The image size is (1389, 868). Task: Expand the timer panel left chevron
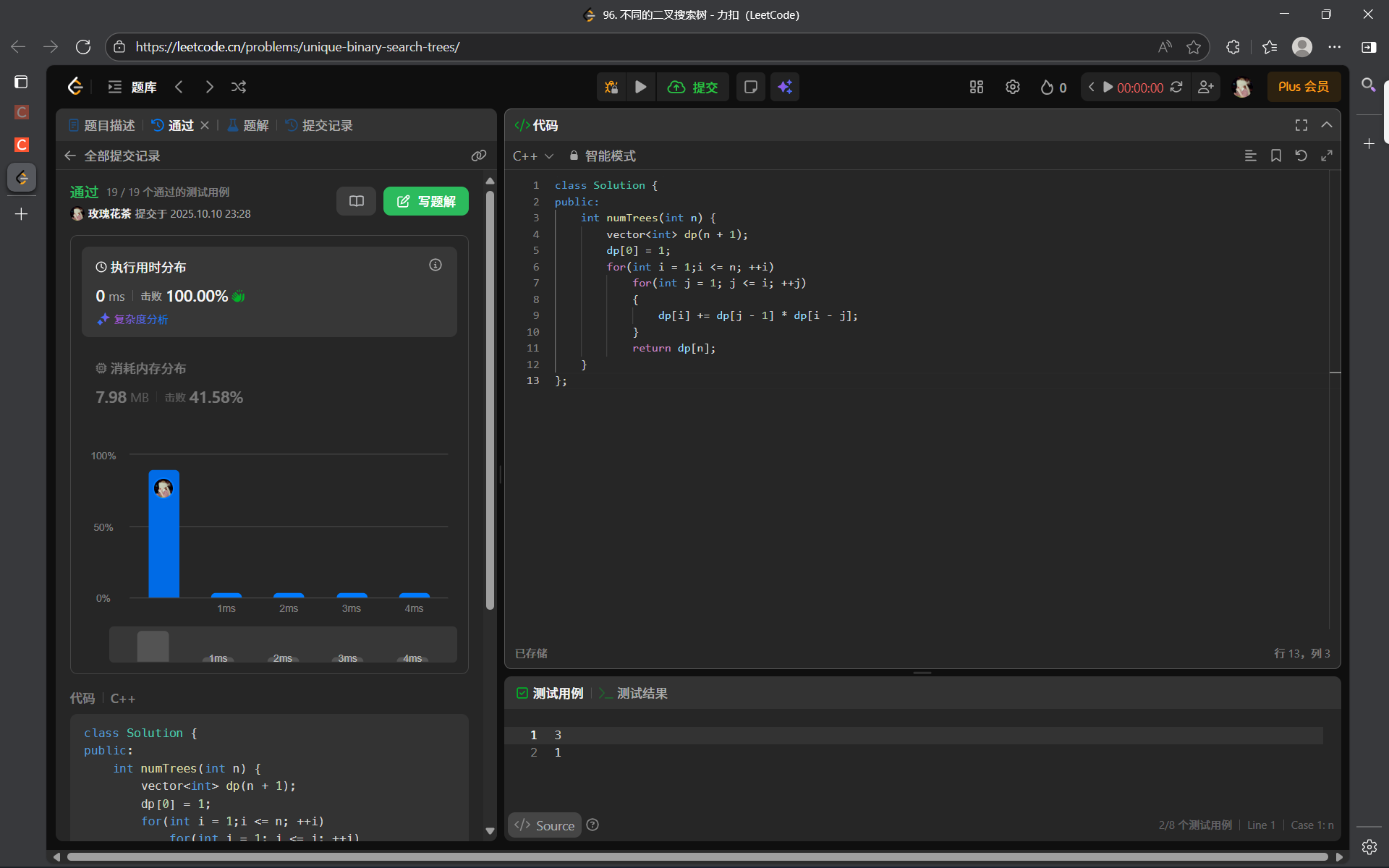coord(1092,87)
